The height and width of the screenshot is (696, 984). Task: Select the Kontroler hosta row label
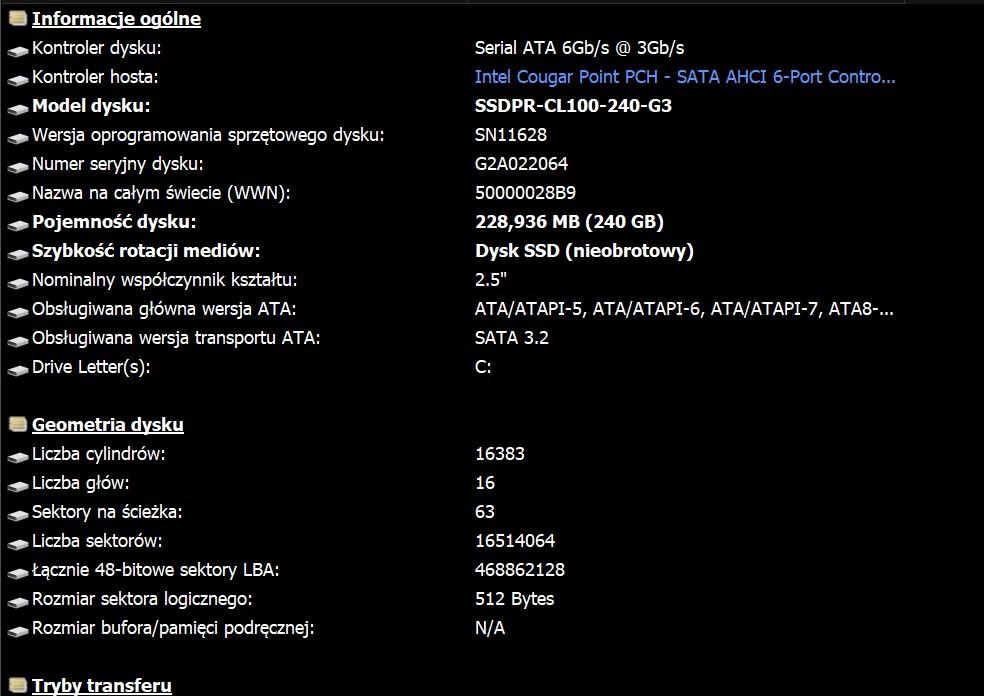[x=95, y=77]
